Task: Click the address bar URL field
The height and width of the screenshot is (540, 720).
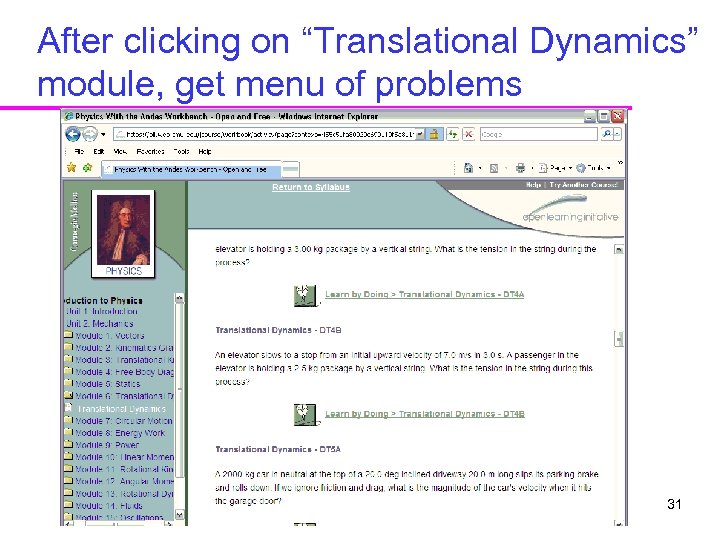Action: (264, 134)
